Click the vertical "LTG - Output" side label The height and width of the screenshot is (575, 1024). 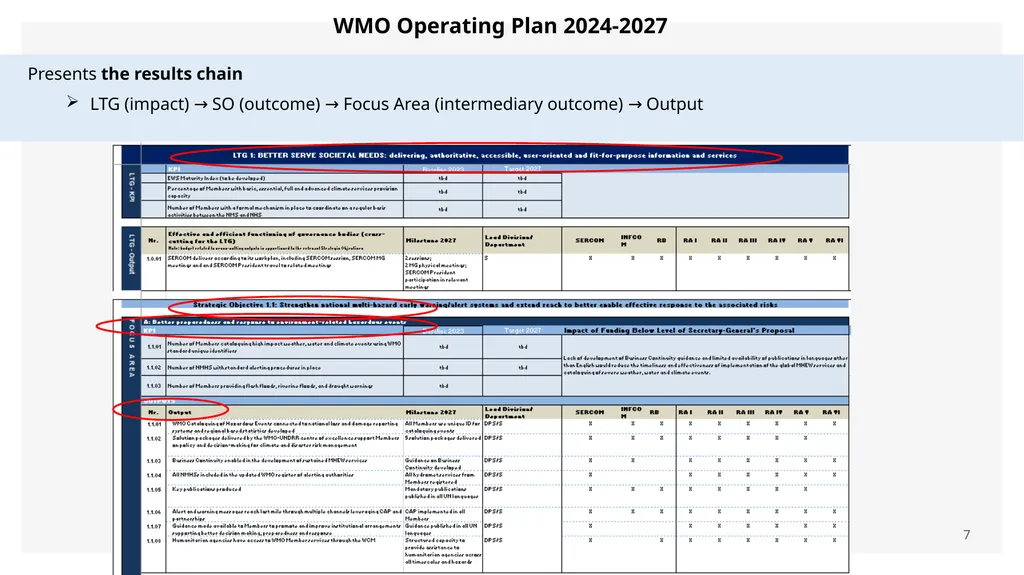coord(131,254)
